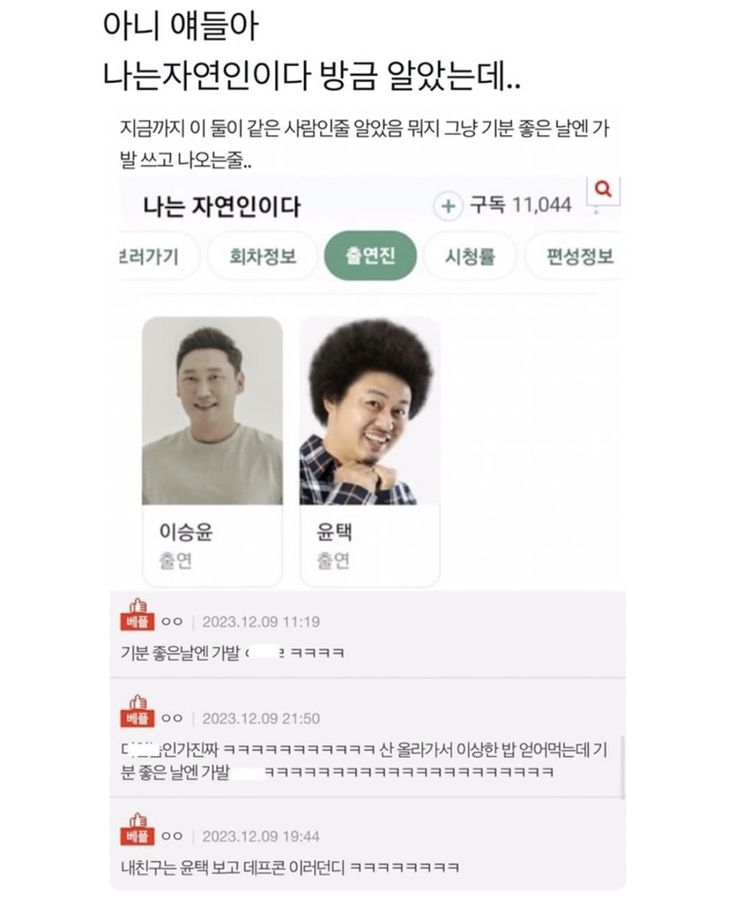Click the comment scrollbar beside the 21:50 comment

(623, 767)
